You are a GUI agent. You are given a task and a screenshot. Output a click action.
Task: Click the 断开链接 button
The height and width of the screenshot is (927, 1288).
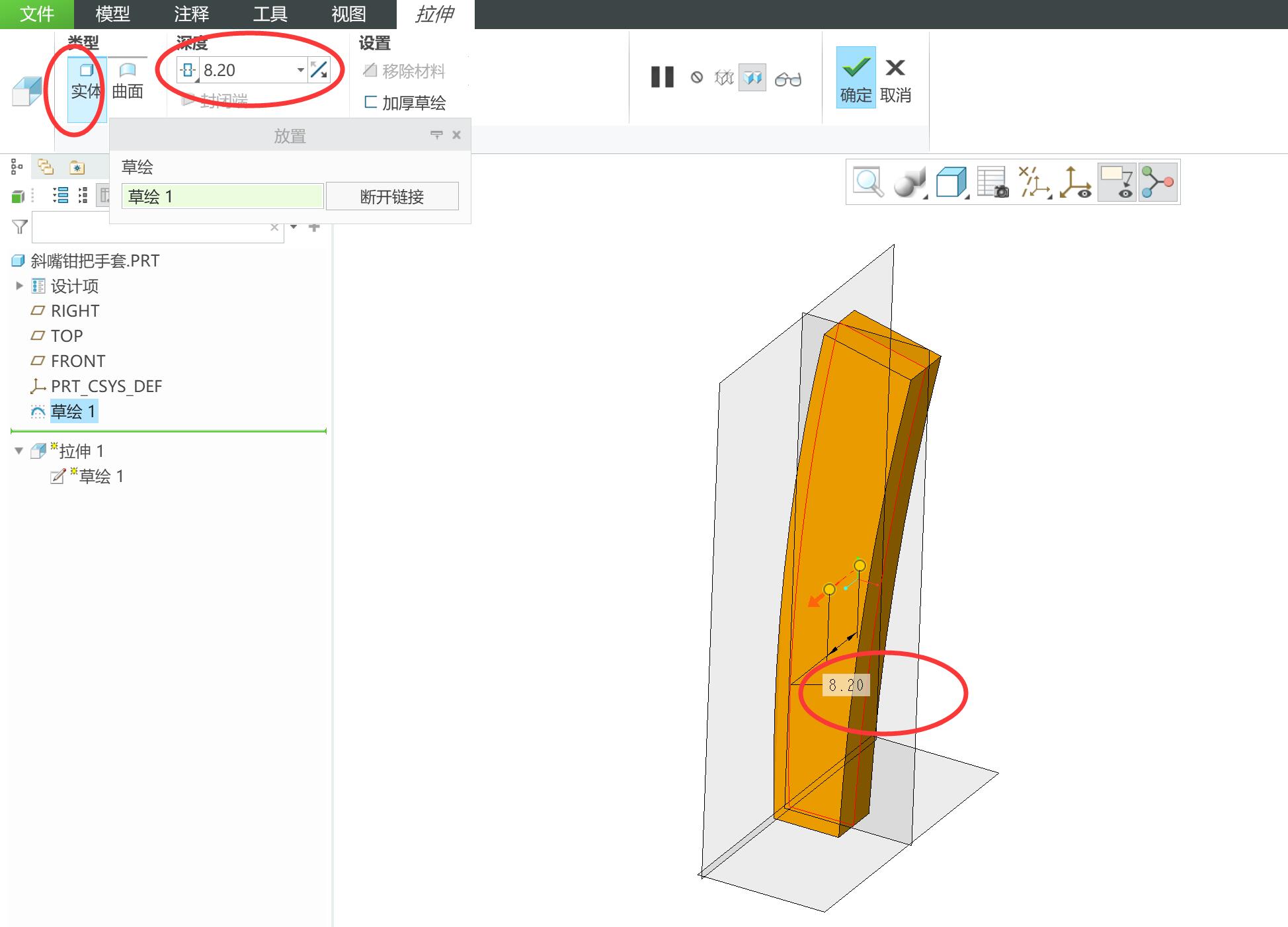coord(392,196)
